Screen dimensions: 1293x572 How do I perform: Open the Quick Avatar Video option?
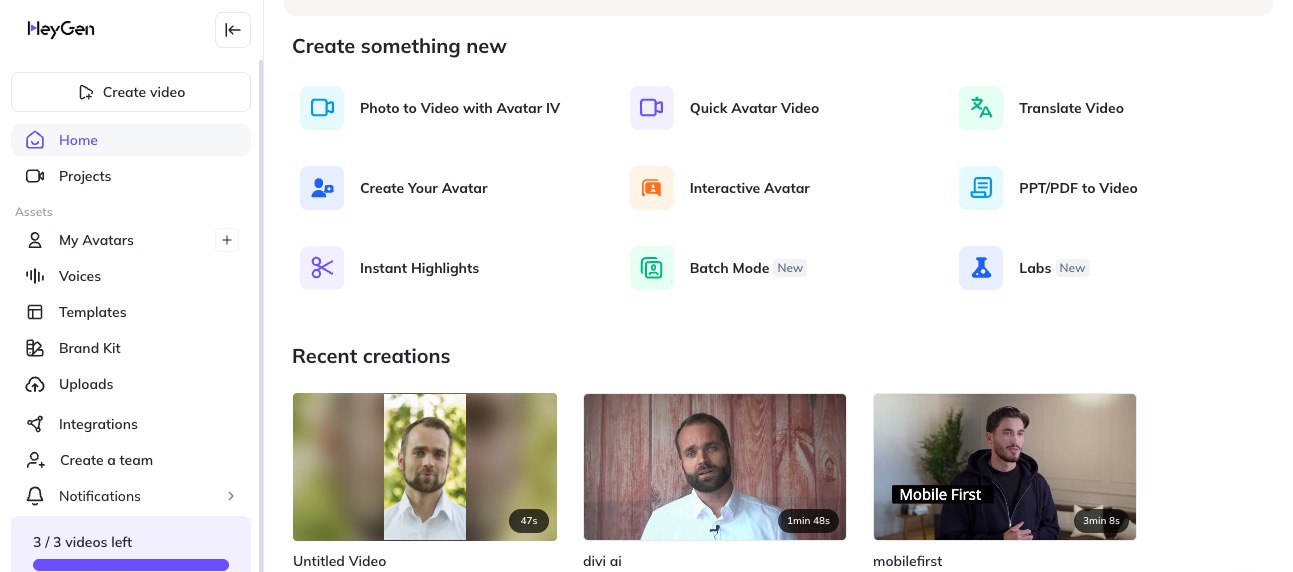click(x=754, y=108)
